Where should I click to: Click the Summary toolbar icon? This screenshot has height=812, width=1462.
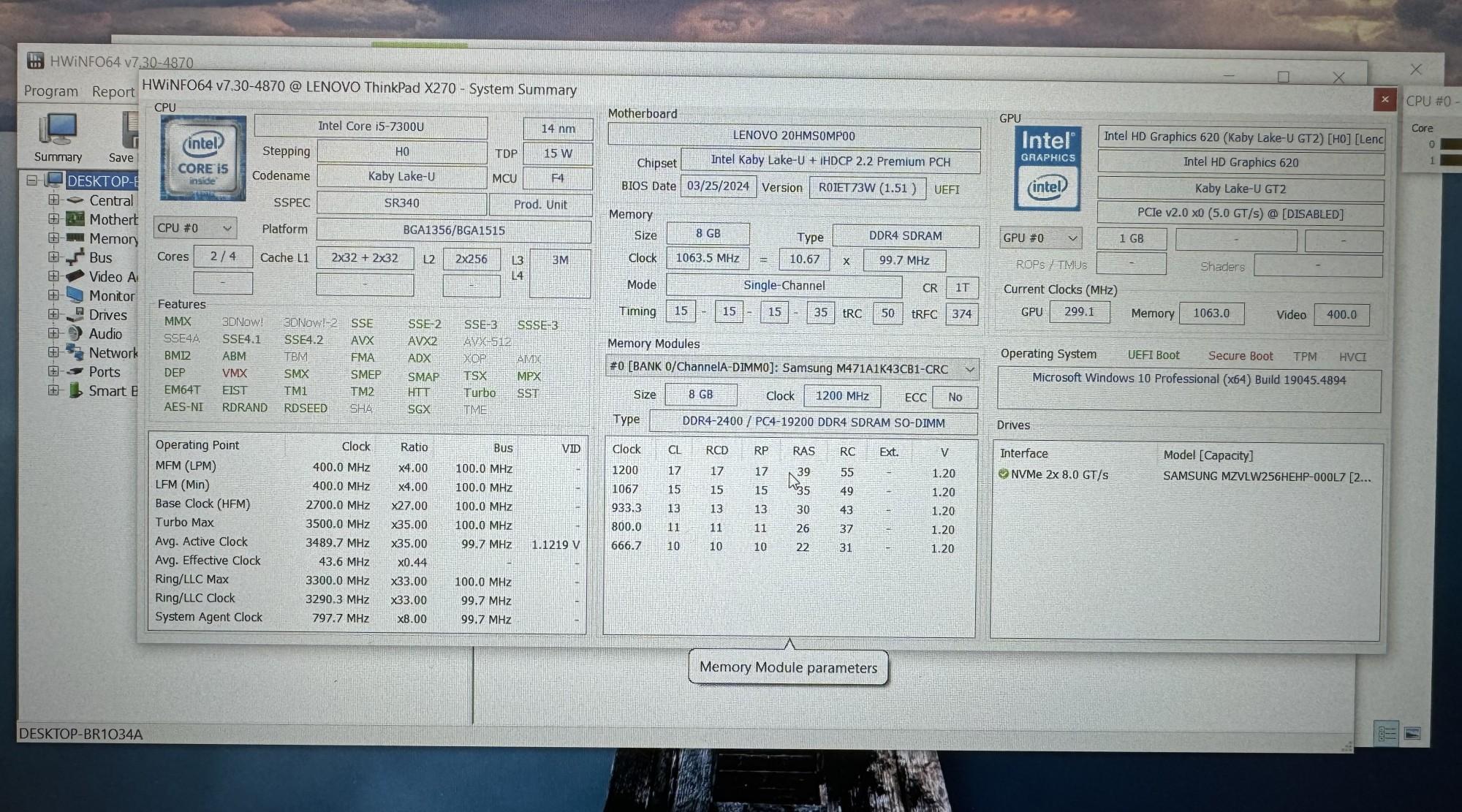(58, 137)
